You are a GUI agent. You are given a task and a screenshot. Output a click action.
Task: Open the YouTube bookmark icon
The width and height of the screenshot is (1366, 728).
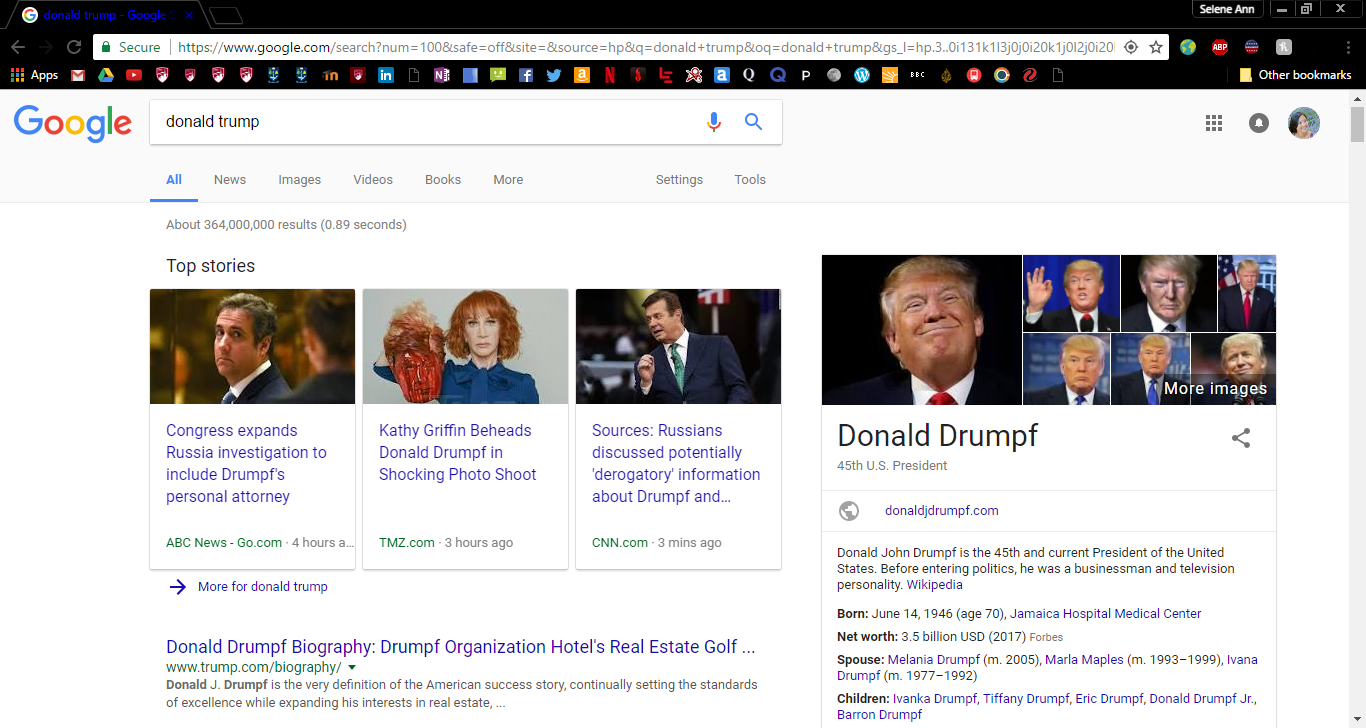[134, 75]
